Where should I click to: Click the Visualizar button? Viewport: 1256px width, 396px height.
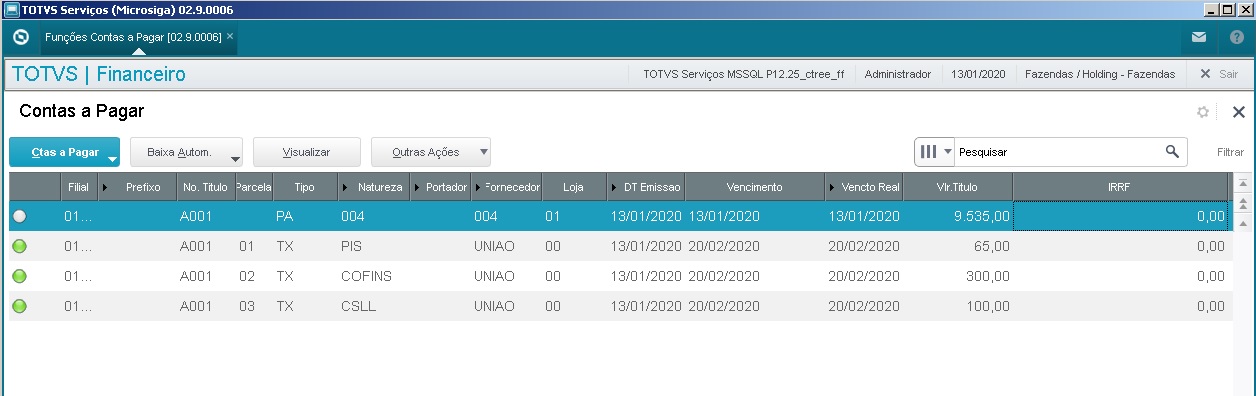[307, 152]
